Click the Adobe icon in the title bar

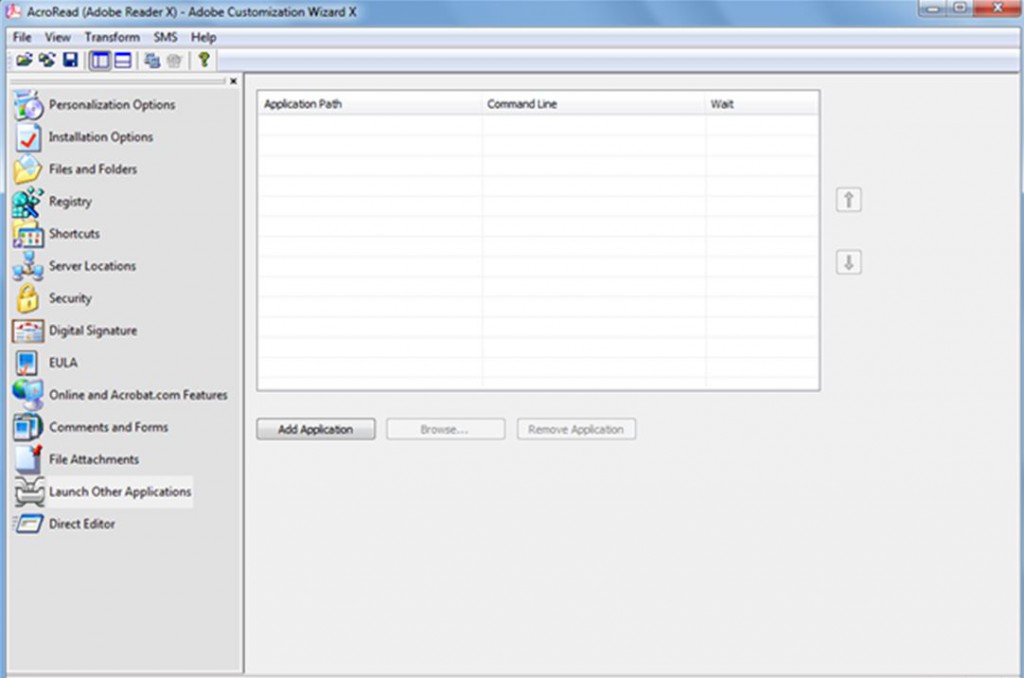click(x=13, y=11)
